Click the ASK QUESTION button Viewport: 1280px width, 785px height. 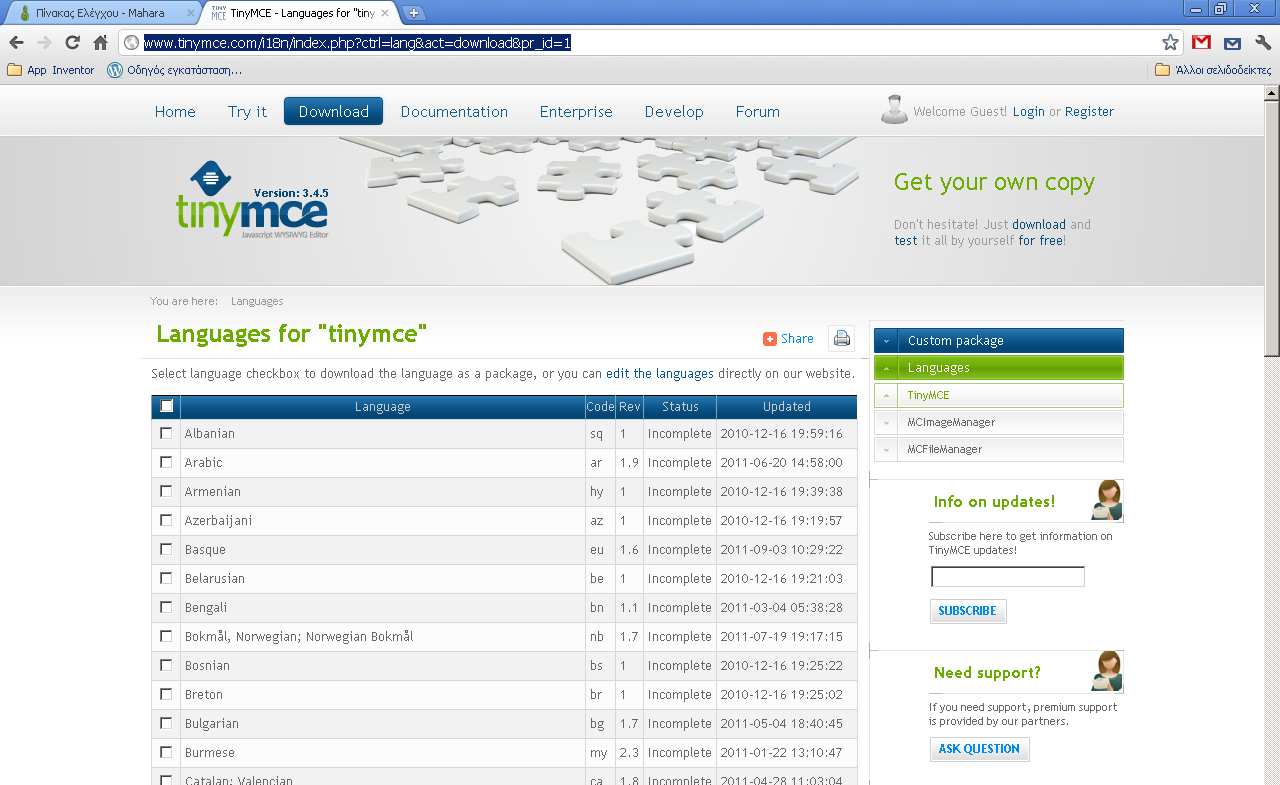[x=979, y=749]
